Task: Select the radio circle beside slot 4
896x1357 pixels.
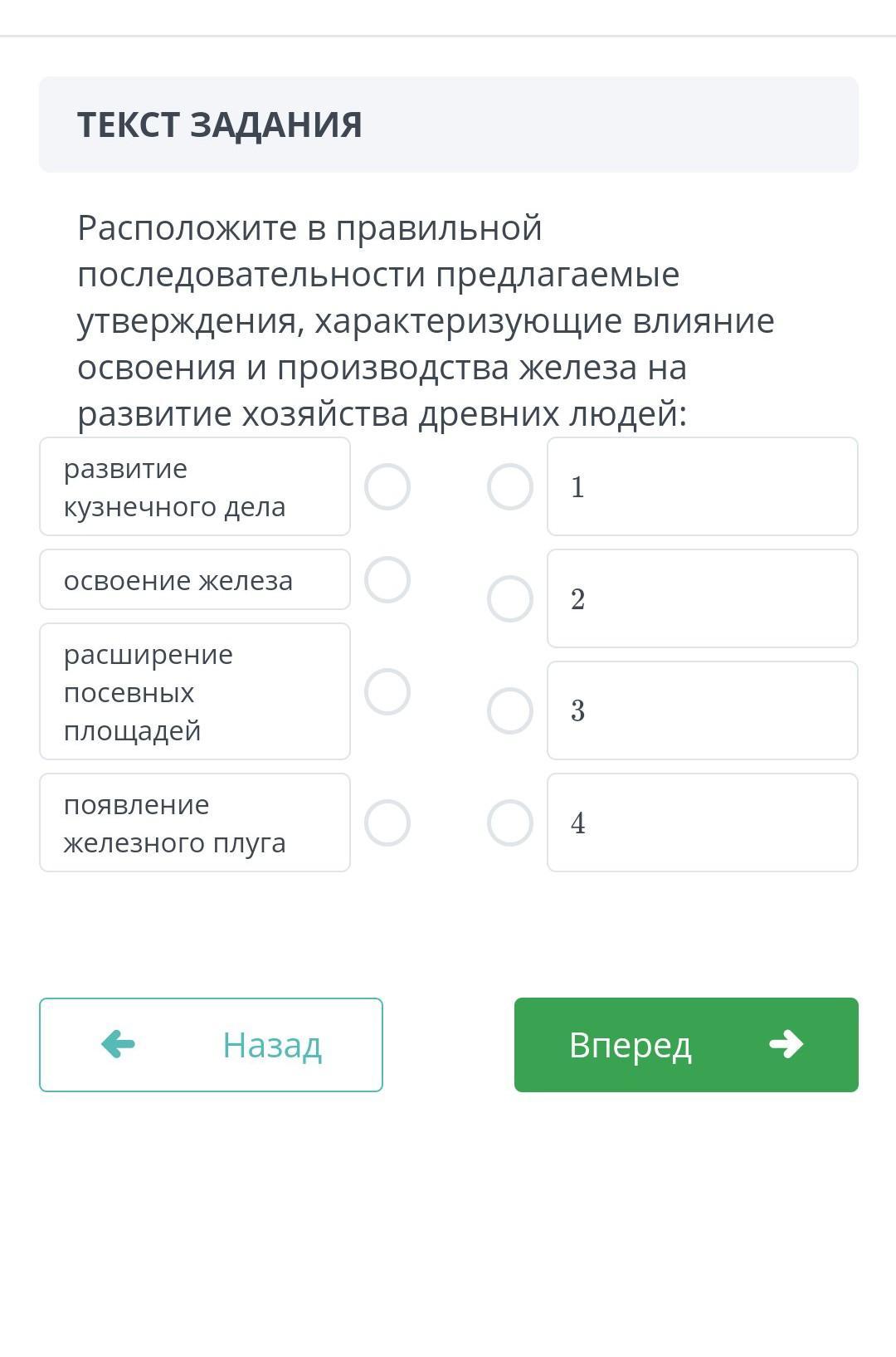Action: point(509,822)
